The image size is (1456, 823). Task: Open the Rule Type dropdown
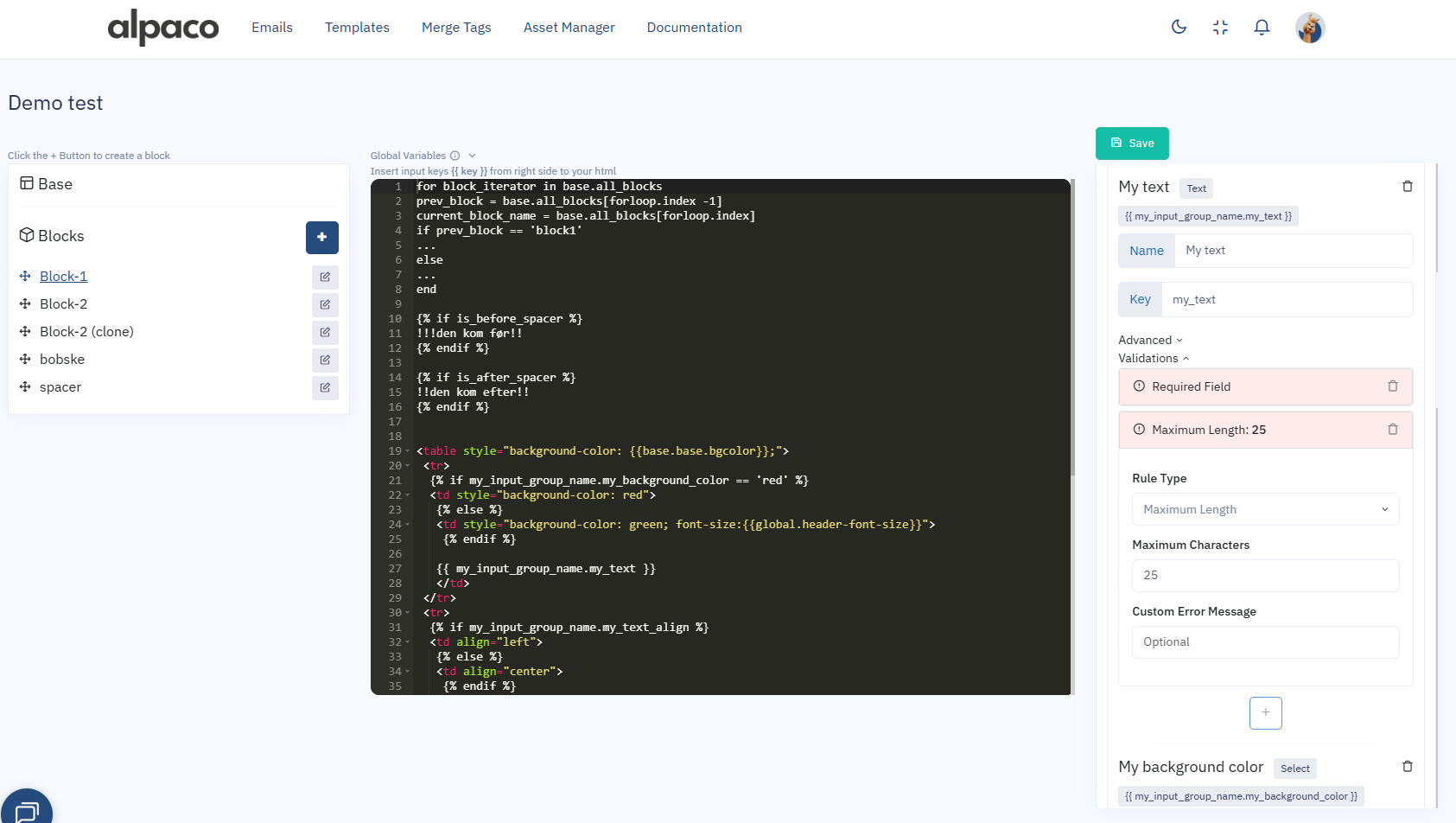1265,509
